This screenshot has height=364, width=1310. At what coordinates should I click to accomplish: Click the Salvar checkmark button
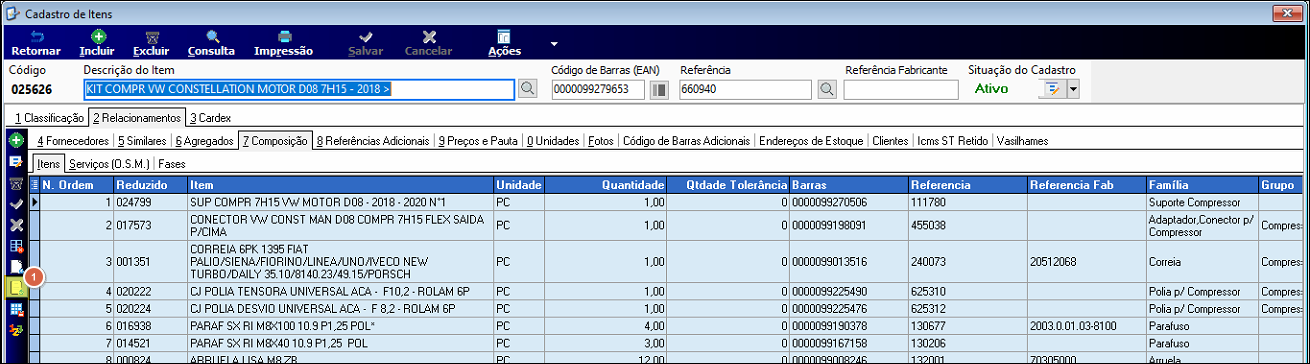point(366,42)
